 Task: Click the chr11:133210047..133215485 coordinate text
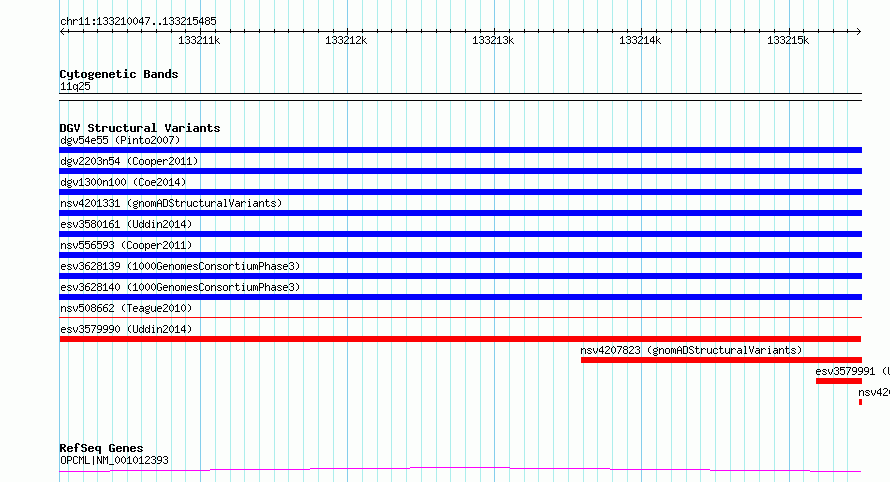tap(138, 22)
